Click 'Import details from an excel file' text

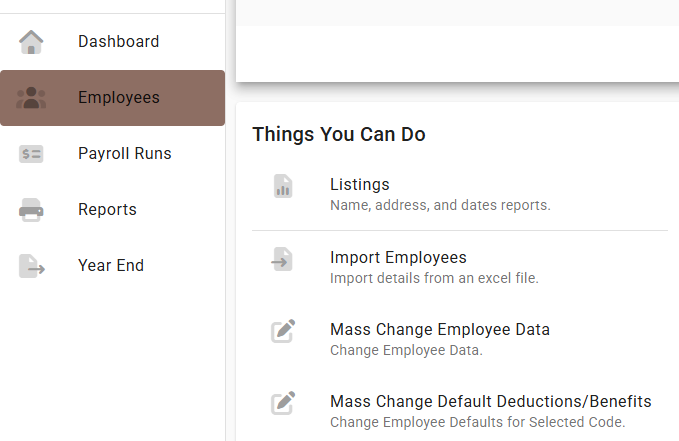click(434, 278)
